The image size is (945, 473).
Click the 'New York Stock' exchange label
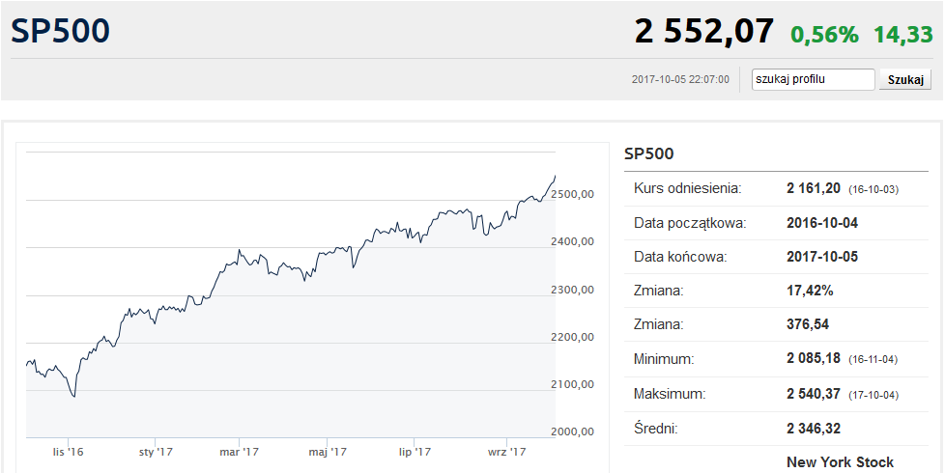pyautogui.click(x=840, y=462)
